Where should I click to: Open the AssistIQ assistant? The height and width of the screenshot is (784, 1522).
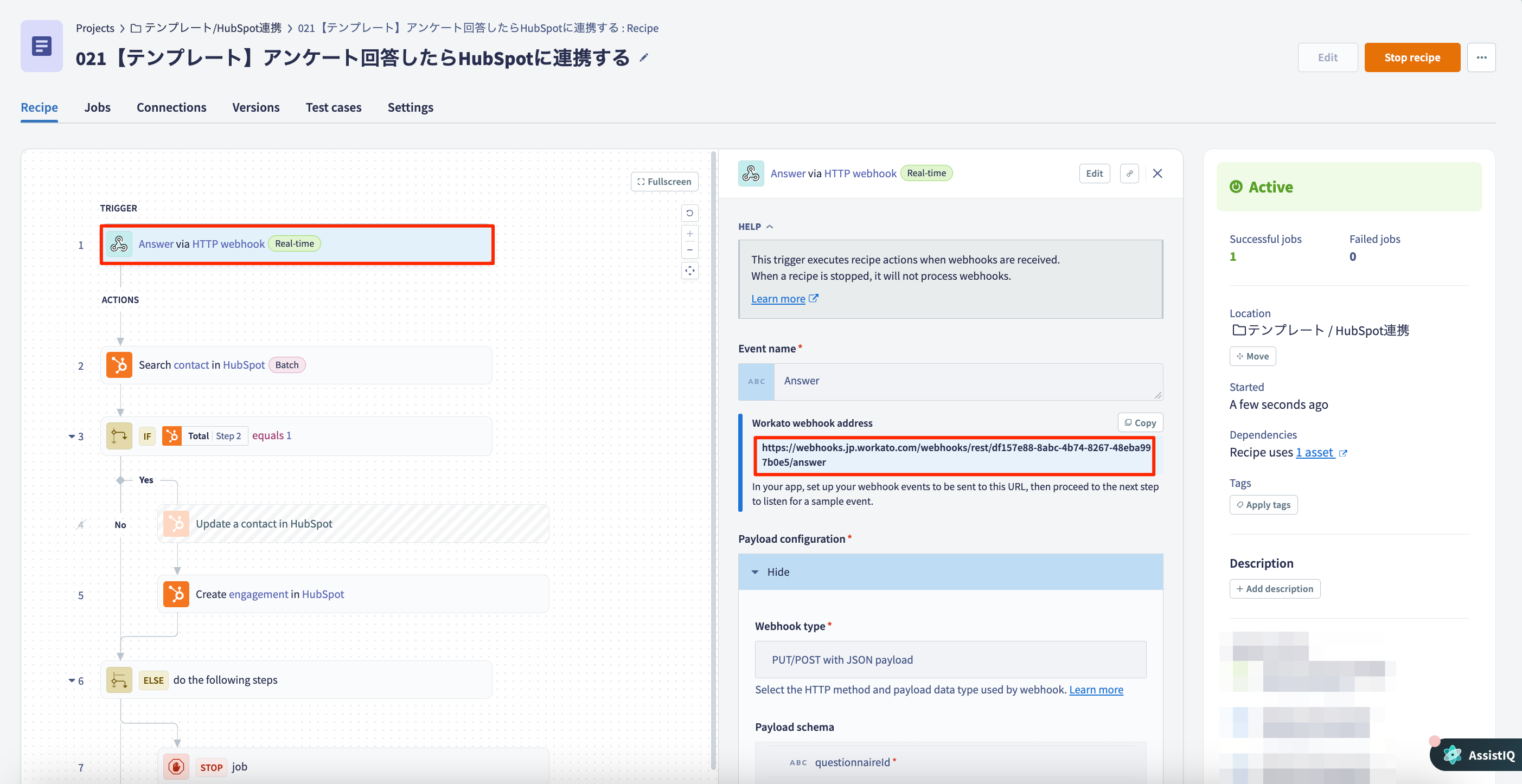pos(1478,755)
